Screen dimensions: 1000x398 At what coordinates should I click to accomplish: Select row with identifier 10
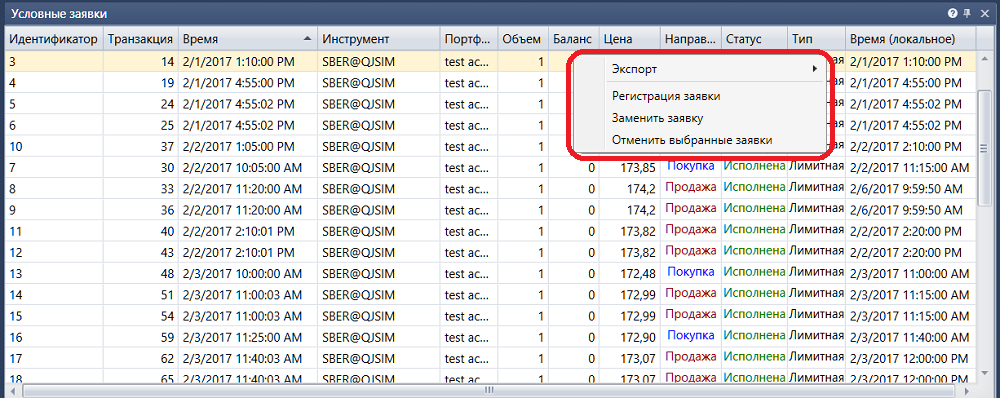(490, 146)
